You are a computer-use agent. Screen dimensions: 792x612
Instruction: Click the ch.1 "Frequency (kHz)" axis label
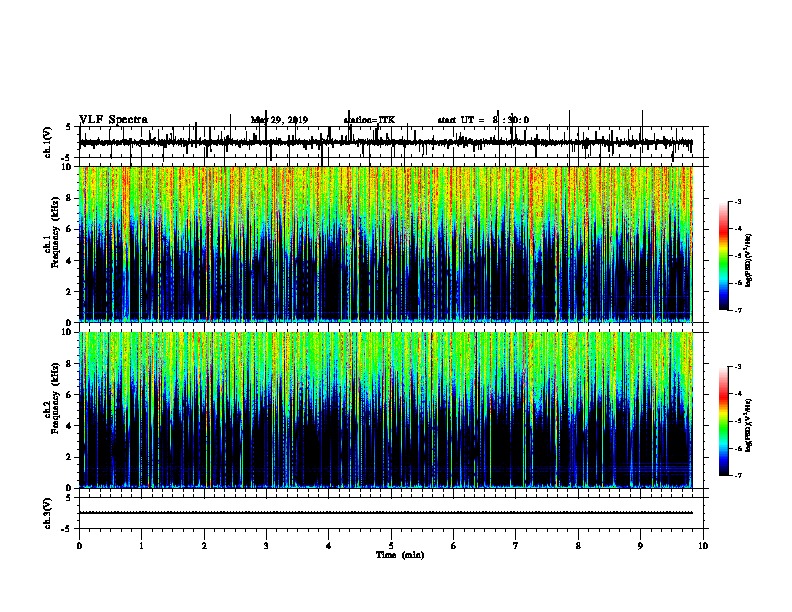click(57, 232)
